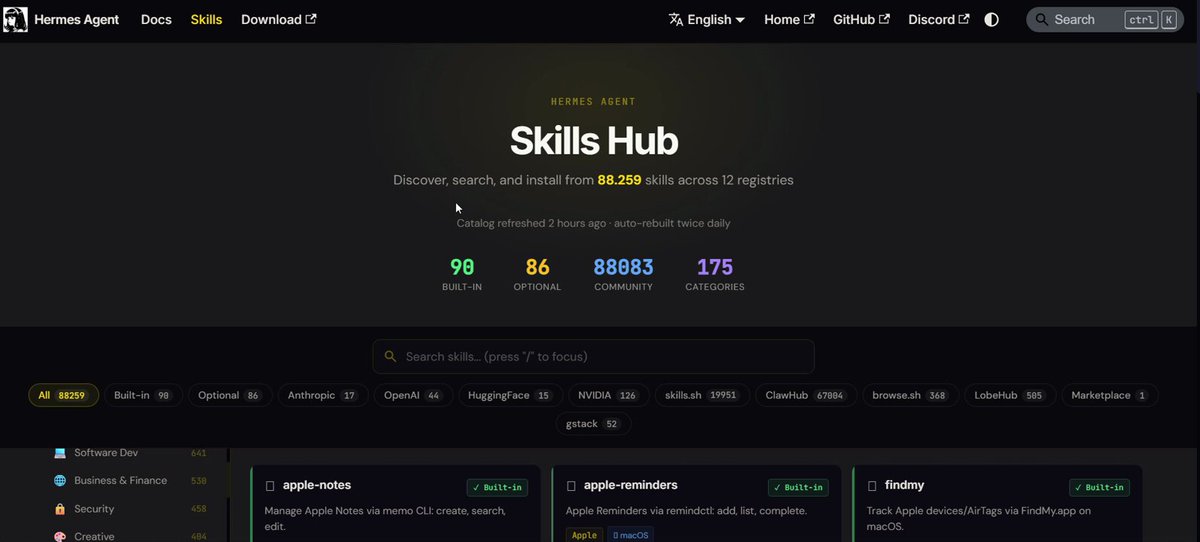
Task: Open the GitHub external link
Action: pyautogui.click(x=861, y=19)
